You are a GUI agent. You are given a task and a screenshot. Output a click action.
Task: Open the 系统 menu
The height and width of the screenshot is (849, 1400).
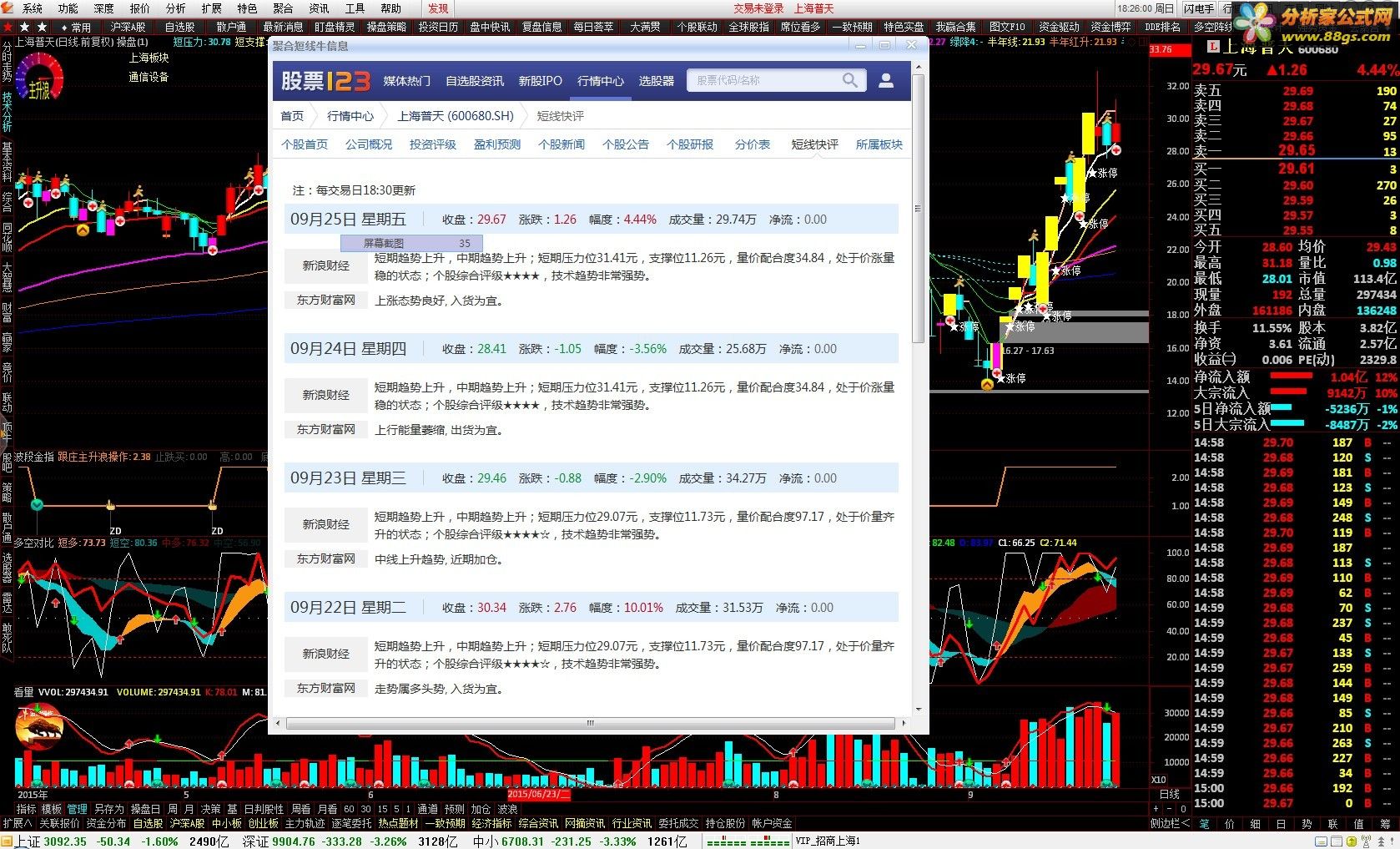coord(32,8)
